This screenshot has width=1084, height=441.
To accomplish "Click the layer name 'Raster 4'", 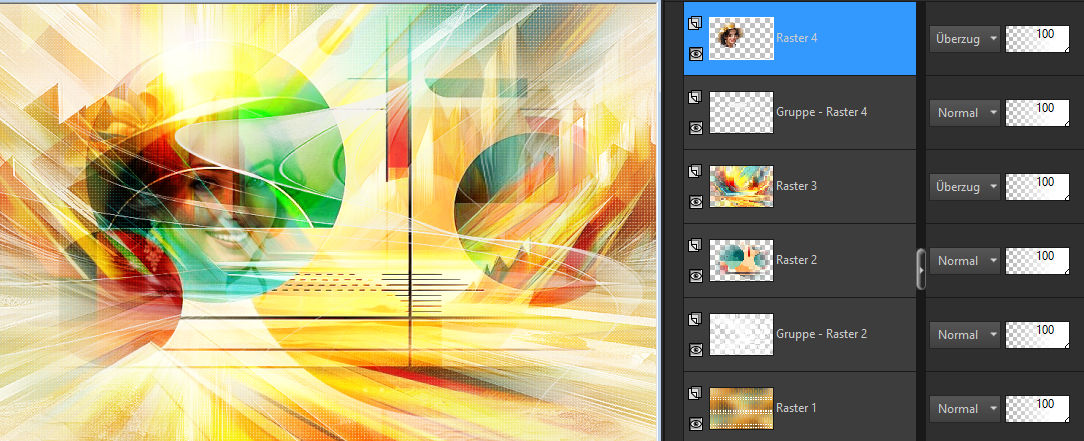I will point(796,38).
